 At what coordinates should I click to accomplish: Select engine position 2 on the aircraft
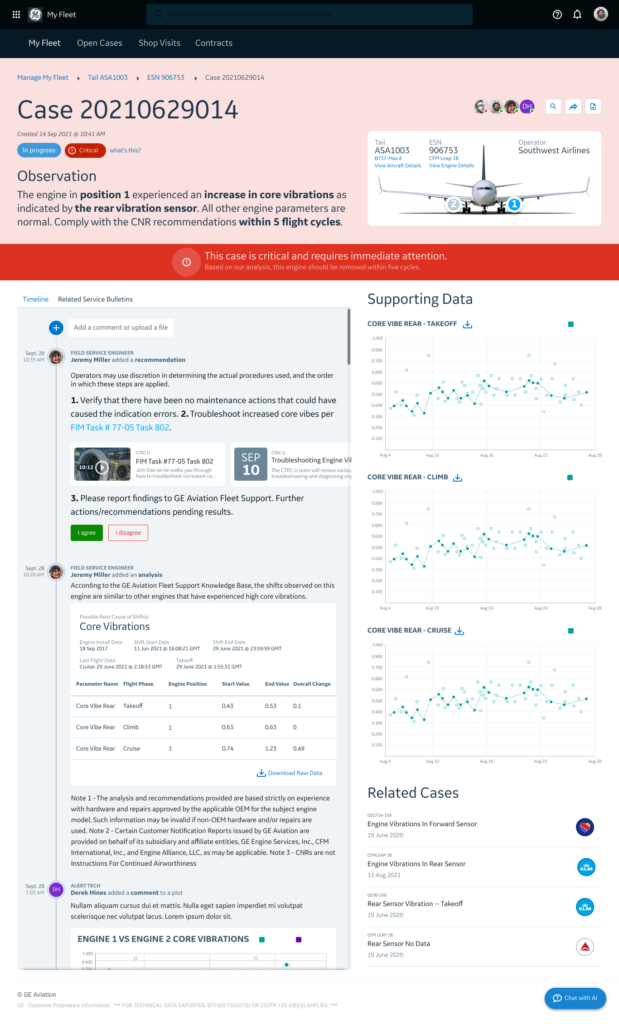pos(453,204)
